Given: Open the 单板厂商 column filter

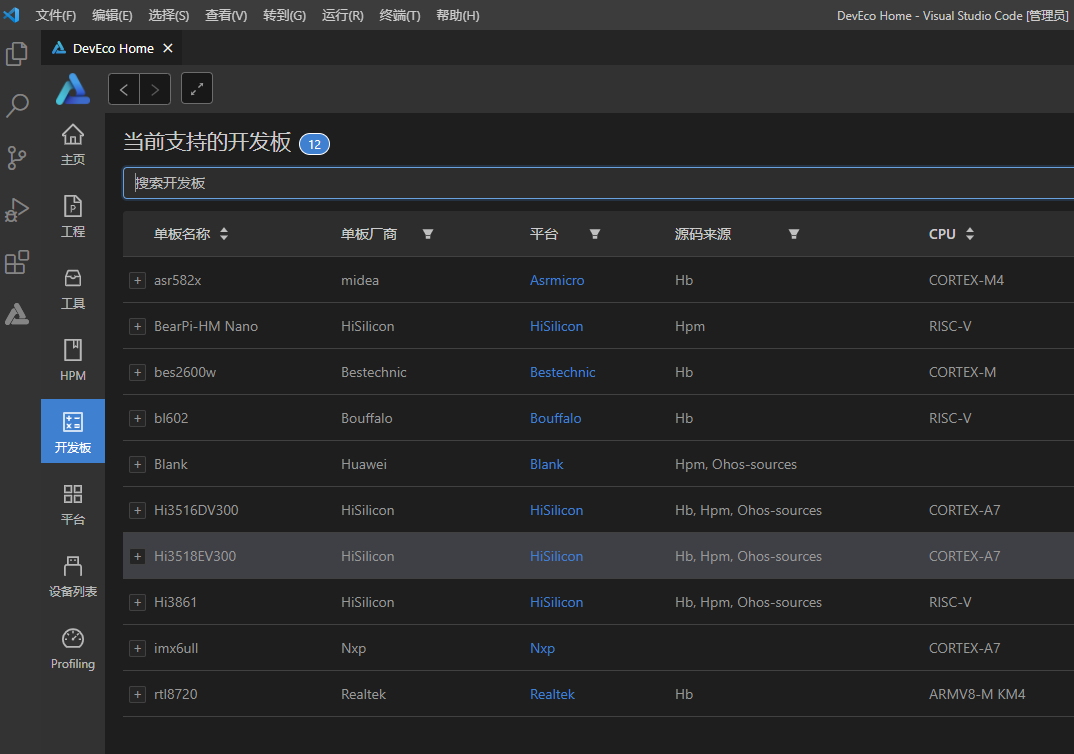Looking at the screenshot, I should (x=428, y=234).
